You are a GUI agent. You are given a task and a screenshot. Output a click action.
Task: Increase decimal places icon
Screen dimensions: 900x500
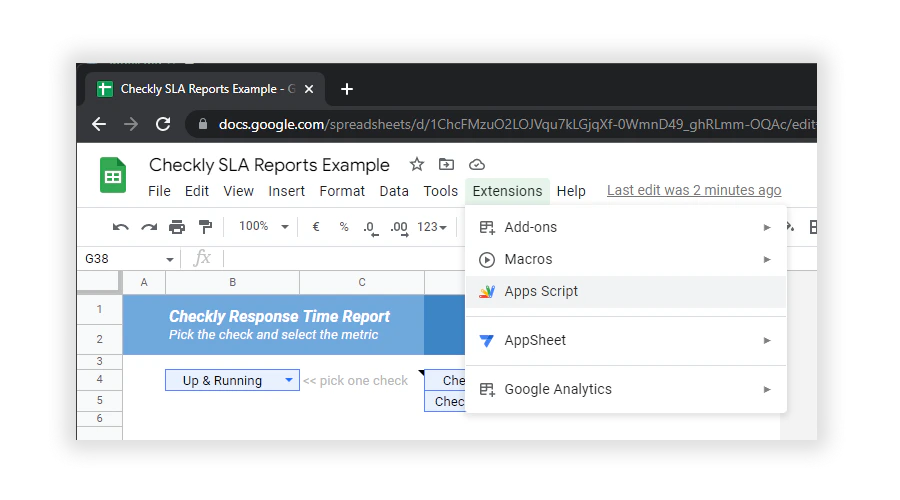point(399,228)
